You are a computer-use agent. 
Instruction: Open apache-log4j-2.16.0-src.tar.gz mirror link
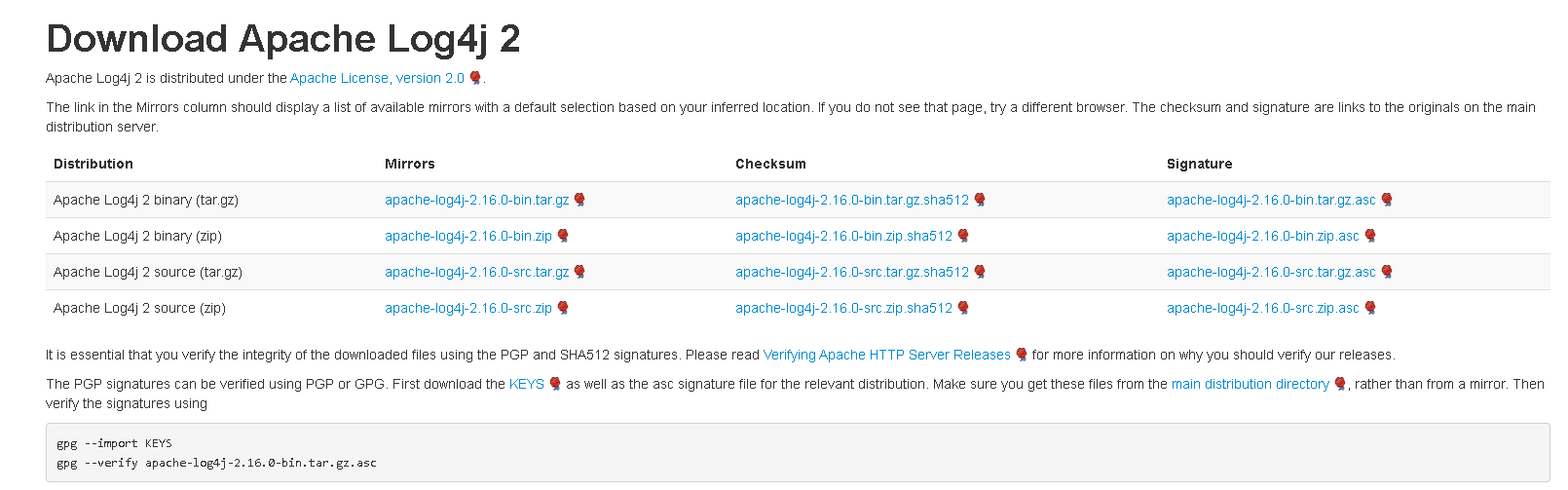point(476,272)
